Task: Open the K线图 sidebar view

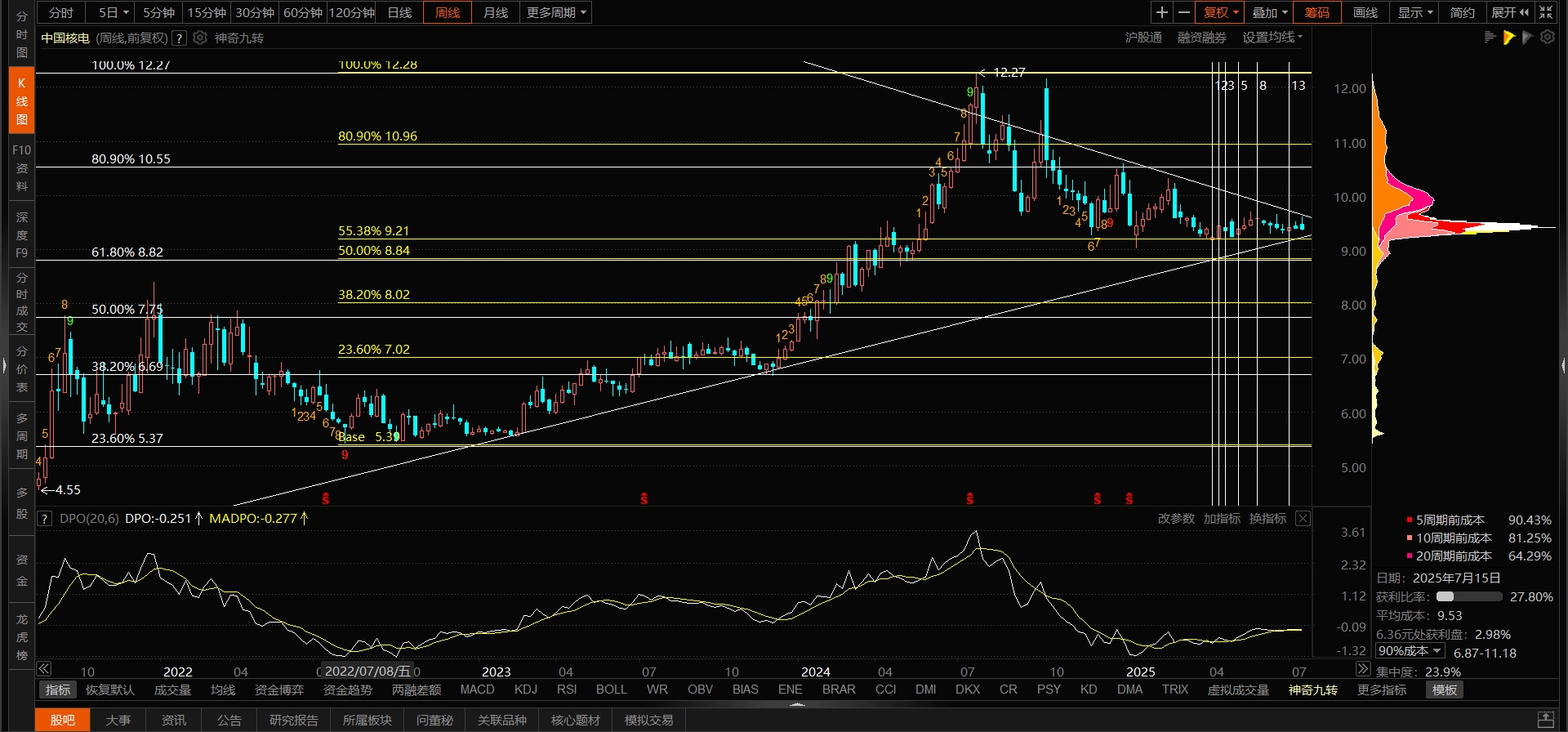Action: point(22,100)
